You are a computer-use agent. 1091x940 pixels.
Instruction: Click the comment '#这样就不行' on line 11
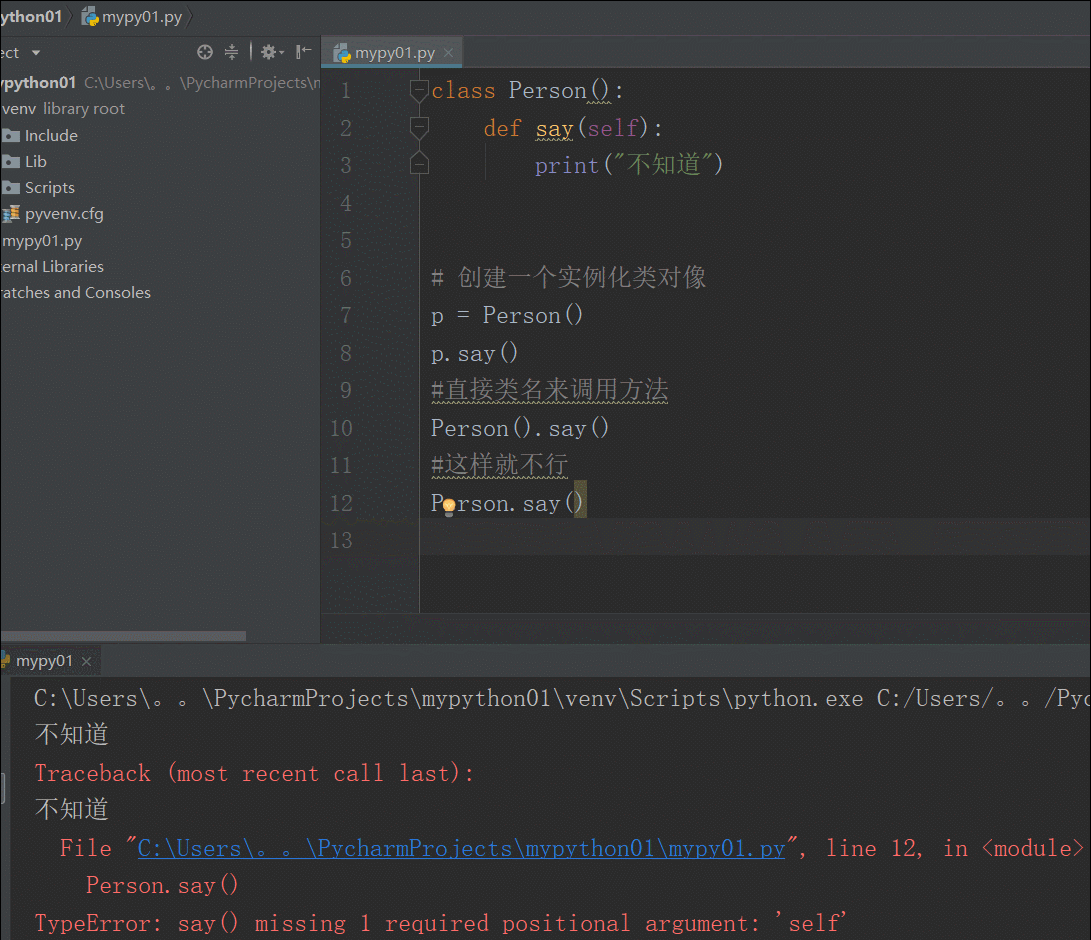click(500, 465)
